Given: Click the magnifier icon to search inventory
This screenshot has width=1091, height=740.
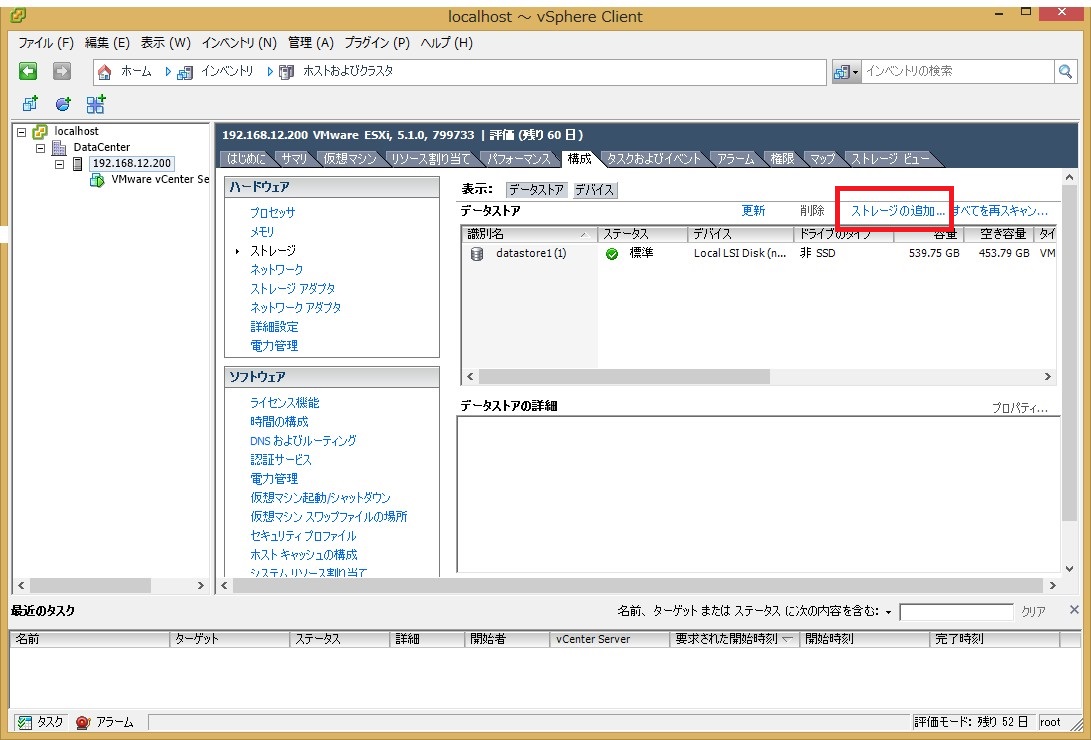Looking at the screenshot, I should (x=1065, y=71).
